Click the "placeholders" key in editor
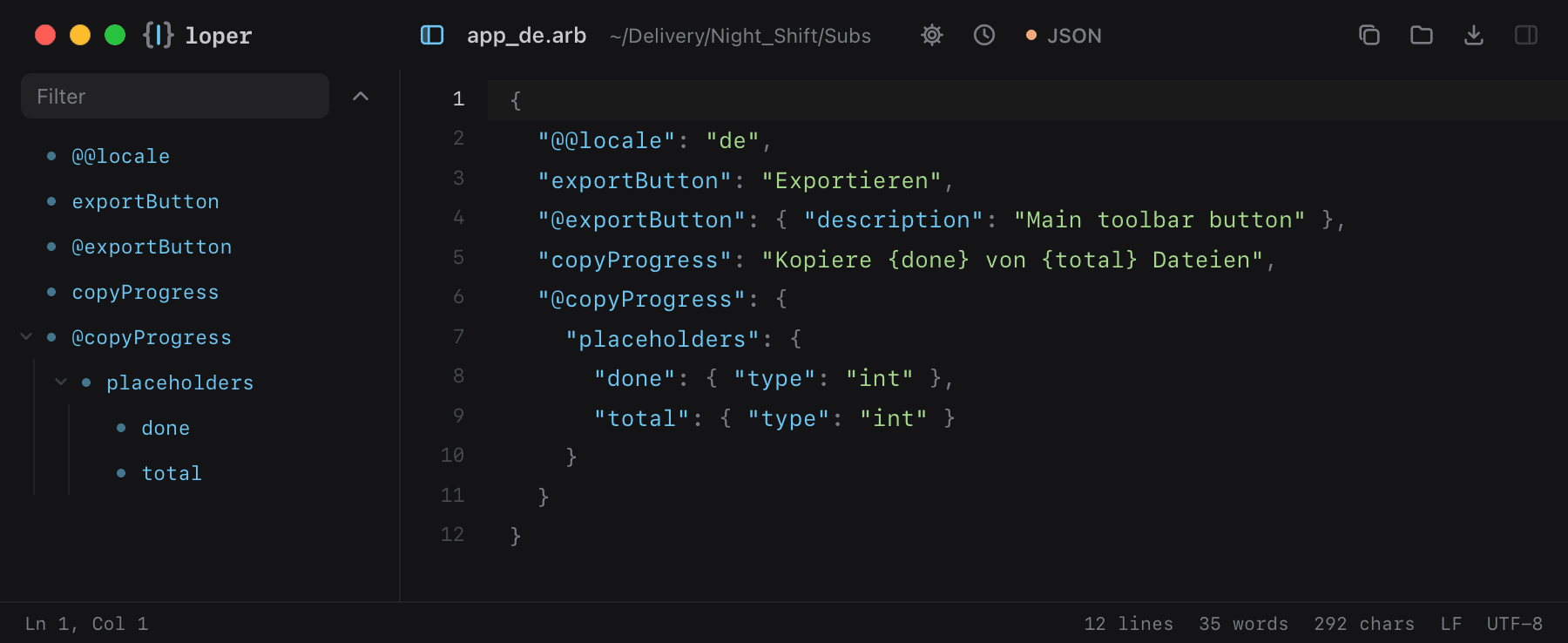The width and height of the screenshot is (1568, 643). pos(663,339)
